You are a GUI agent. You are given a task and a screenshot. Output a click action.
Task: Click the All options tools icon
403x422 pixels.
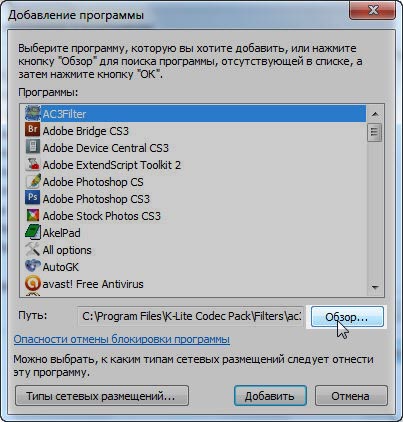(33, 249)
